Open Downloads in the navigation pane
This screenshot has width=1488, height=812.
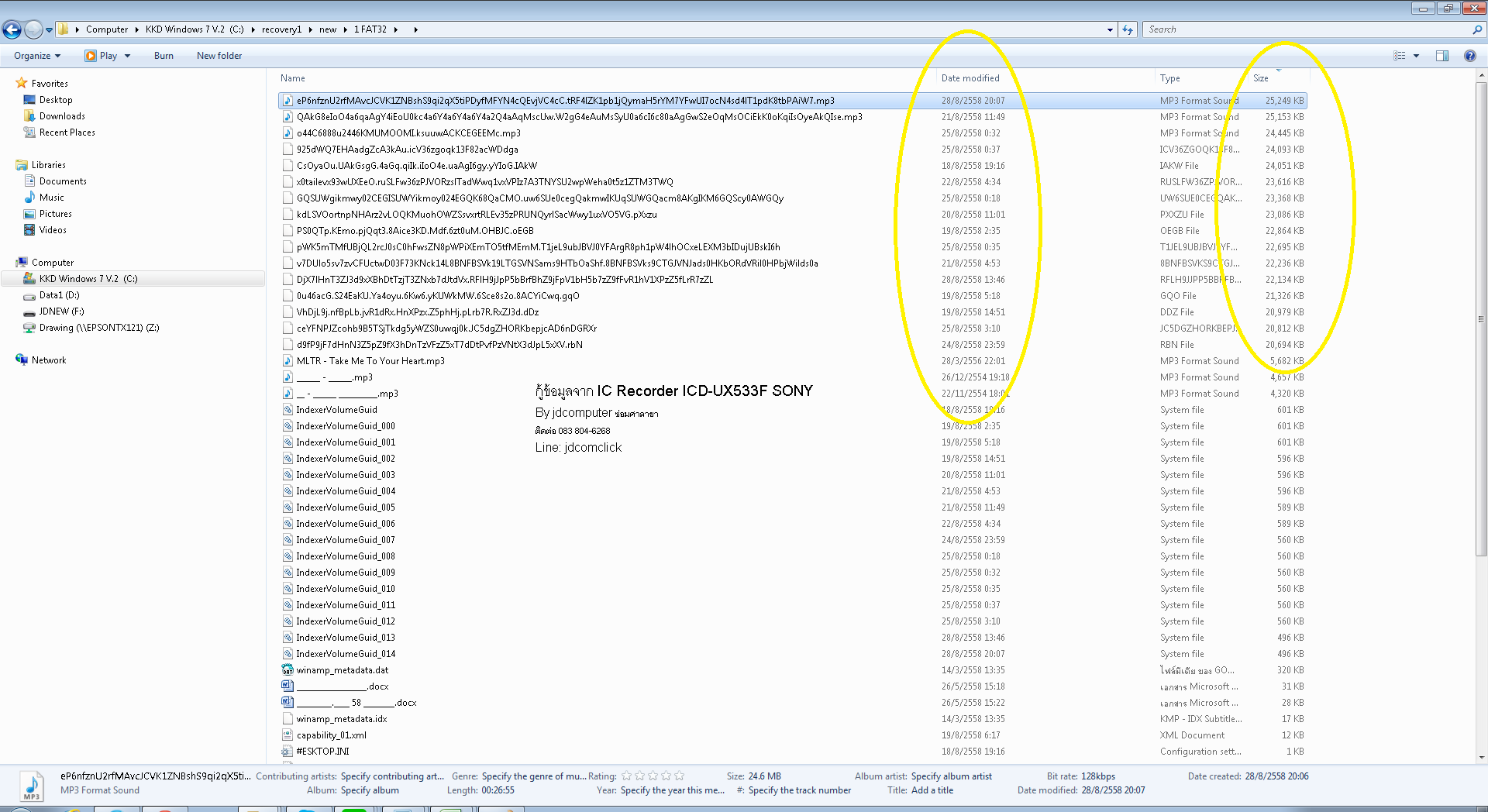[62, 116]
